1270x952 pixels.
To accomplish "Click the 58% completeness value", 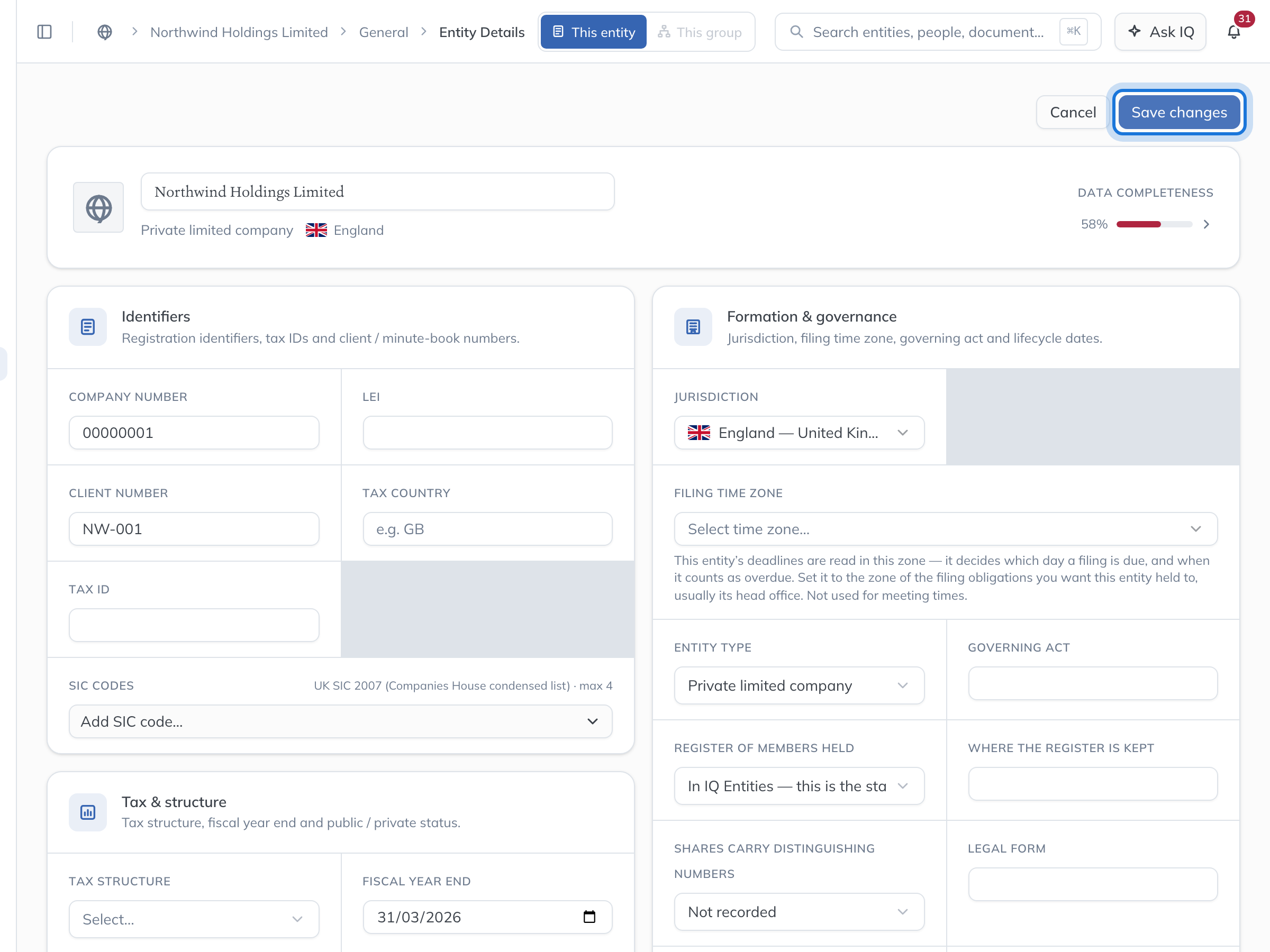I will 1094,224.
